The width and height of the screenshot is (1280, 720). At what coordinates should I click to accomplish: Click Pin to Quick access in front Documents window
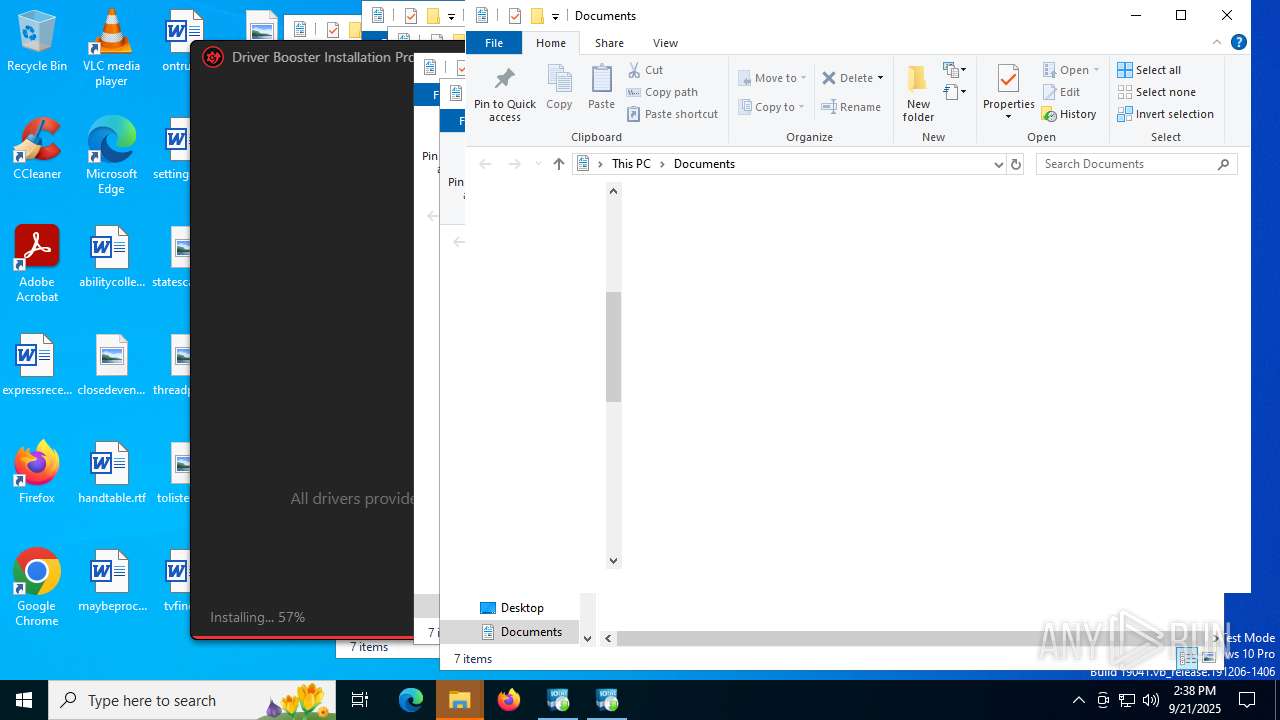click(505, 94)
